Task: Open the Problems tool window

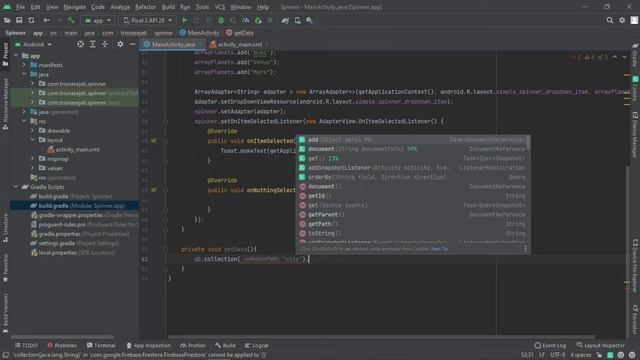Action: click(x=62, y=345)
